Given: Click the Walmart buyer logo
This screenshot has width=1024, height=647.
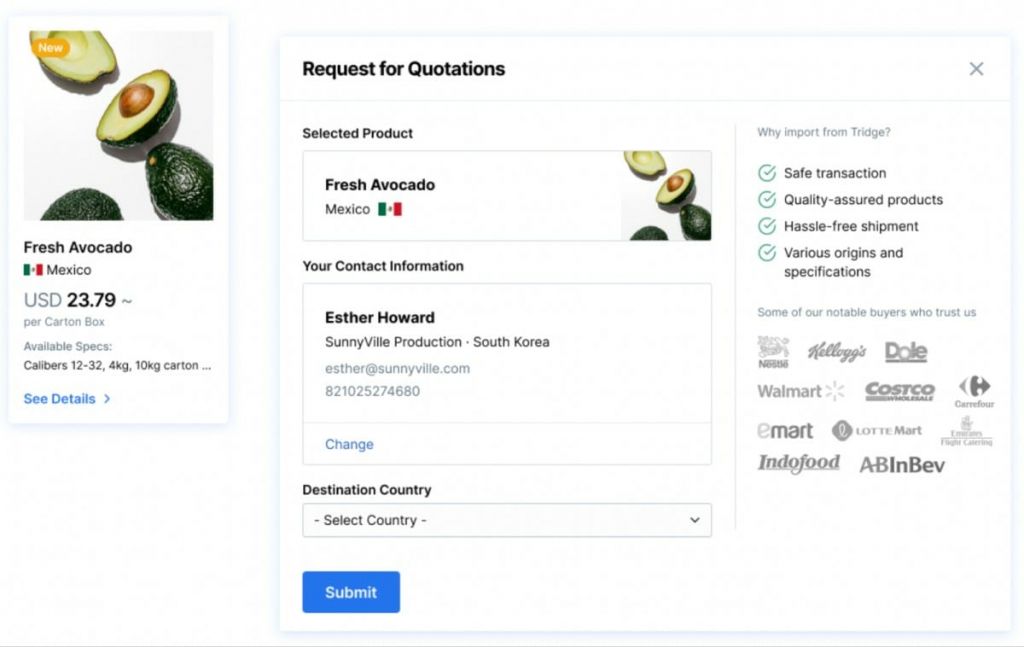Looking at the screenshot, I should coord(801,391).
